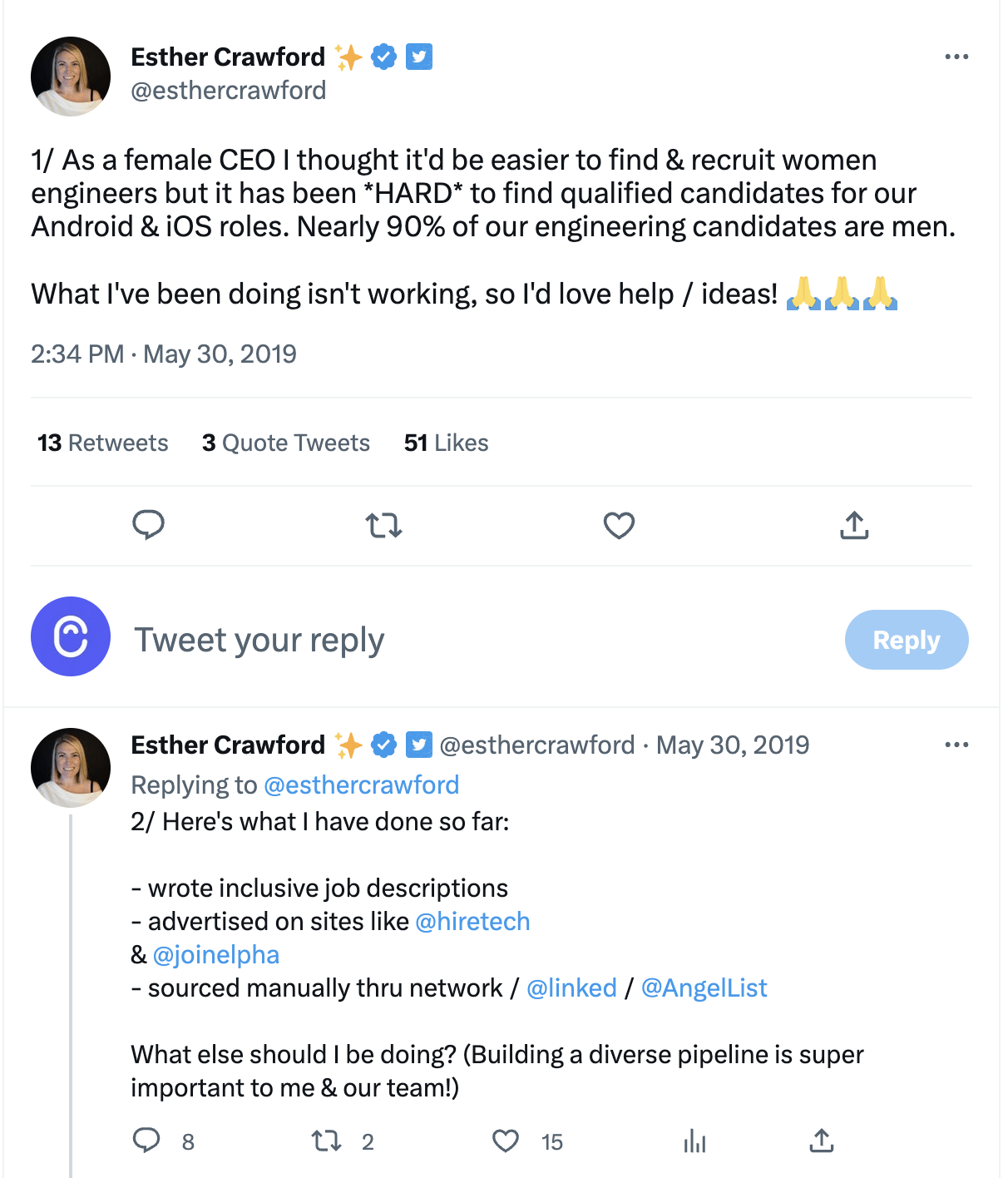The height and width of the screenshot is (1178, 1008).
Task: Open the @AngelList mention link
Action: click(704, 988)
